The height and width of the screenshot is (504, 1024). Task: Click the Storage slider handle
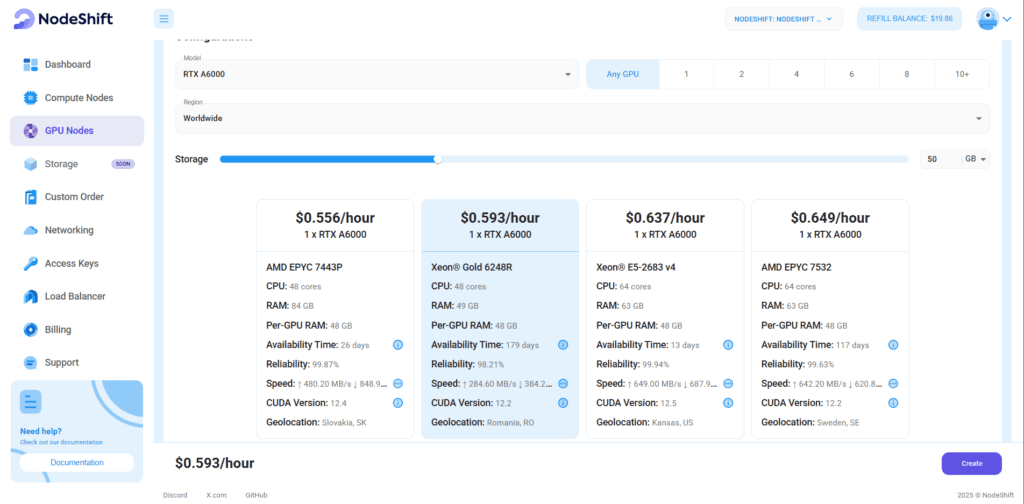438,159
